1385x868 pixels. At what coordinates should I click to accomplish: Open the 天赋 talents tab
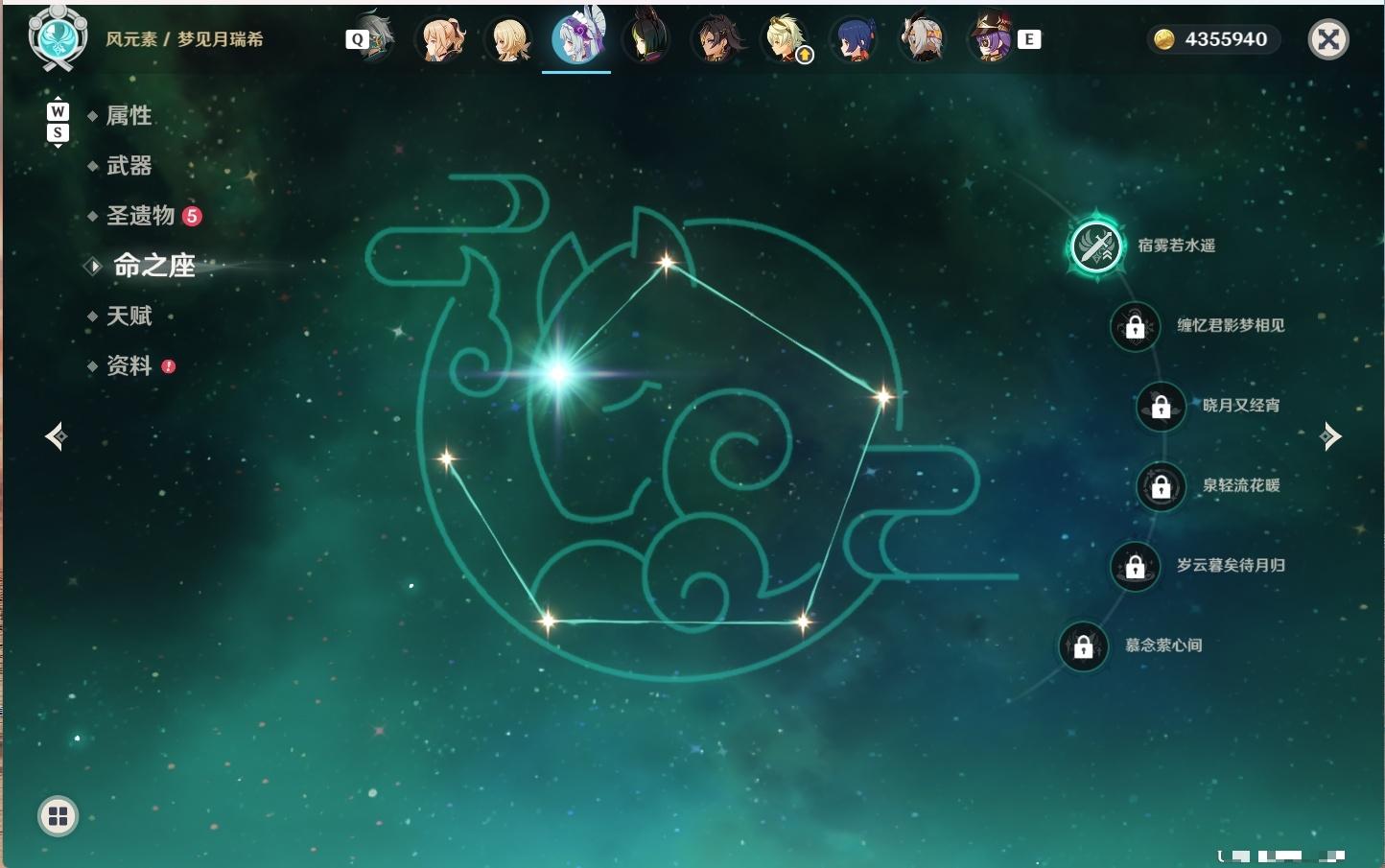click(129, 316)
